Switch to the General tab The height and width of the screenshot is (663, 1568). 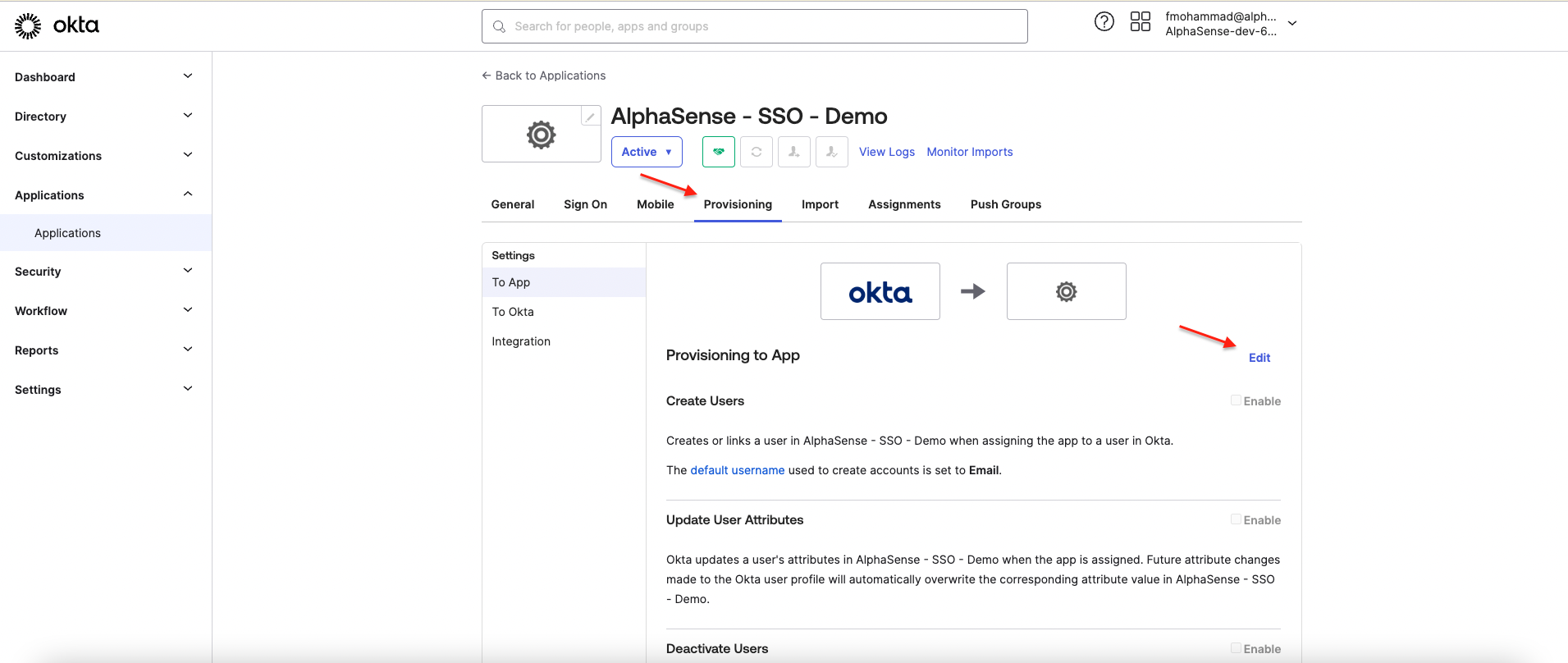pyautogui.click(x=513, y=204)
